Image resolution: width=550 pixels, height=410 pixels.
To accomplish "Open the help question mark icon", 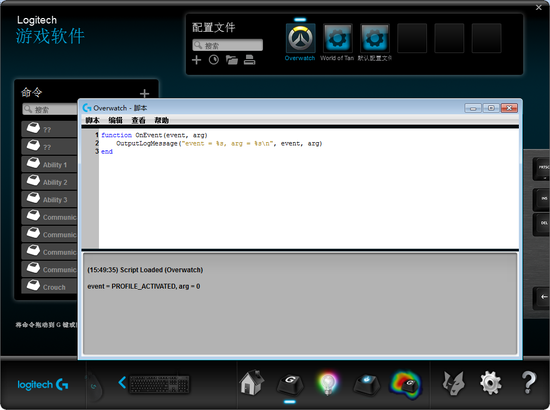I will point(528,383).
